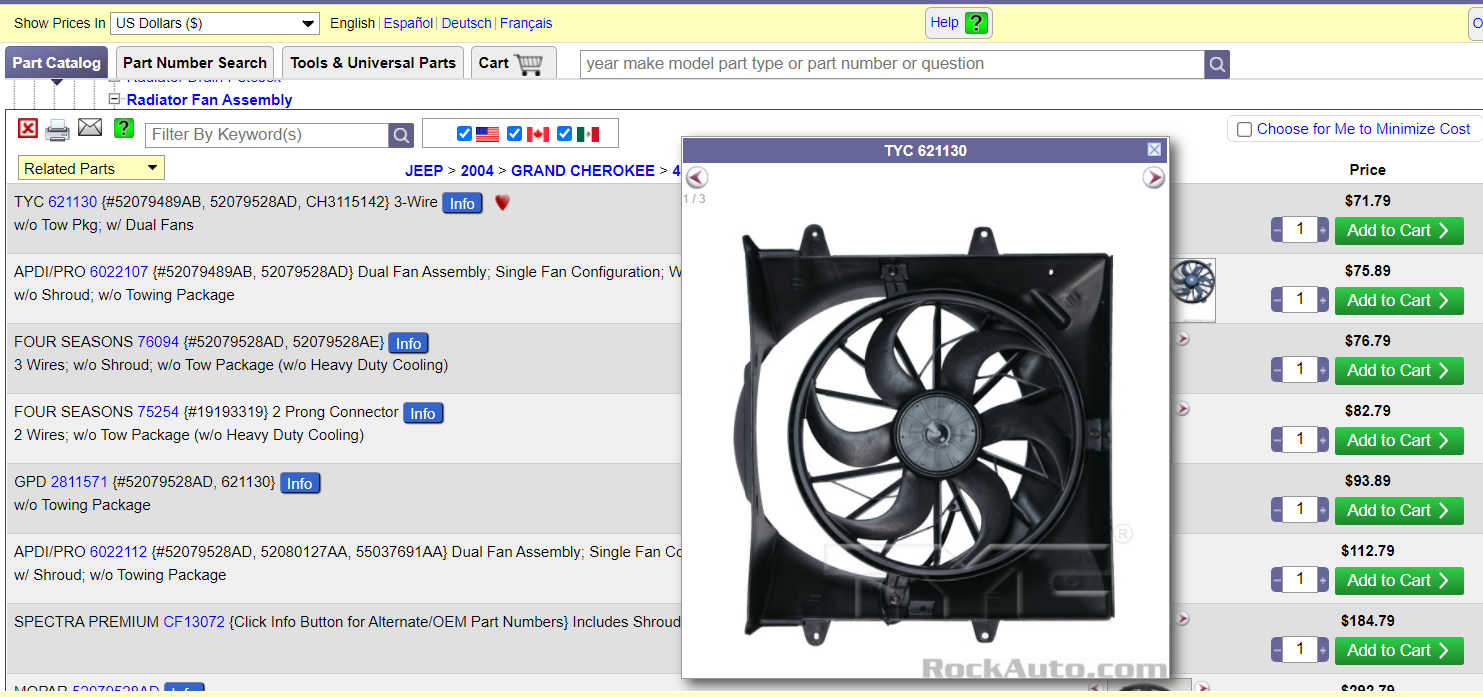This screenshot has height=697, width=1483.
Task: Click next-image arrow on FOUR SEASONS 76094 row
Action: 1183,339
